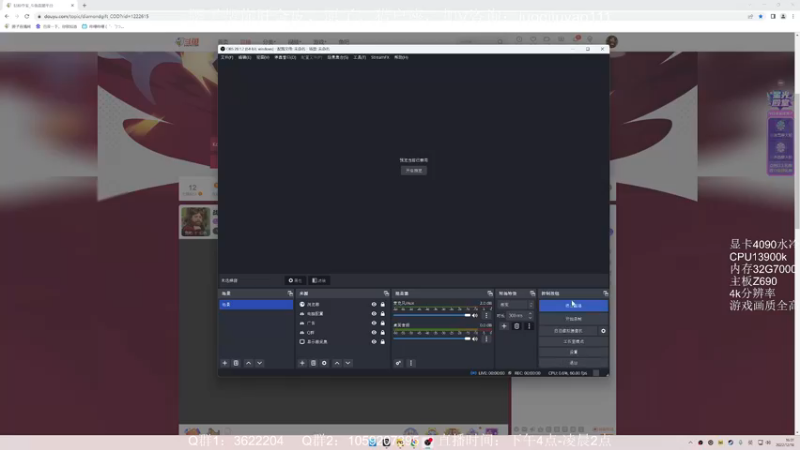
Task: Toggle visibility eye of second source row
Action: point(374,314)
